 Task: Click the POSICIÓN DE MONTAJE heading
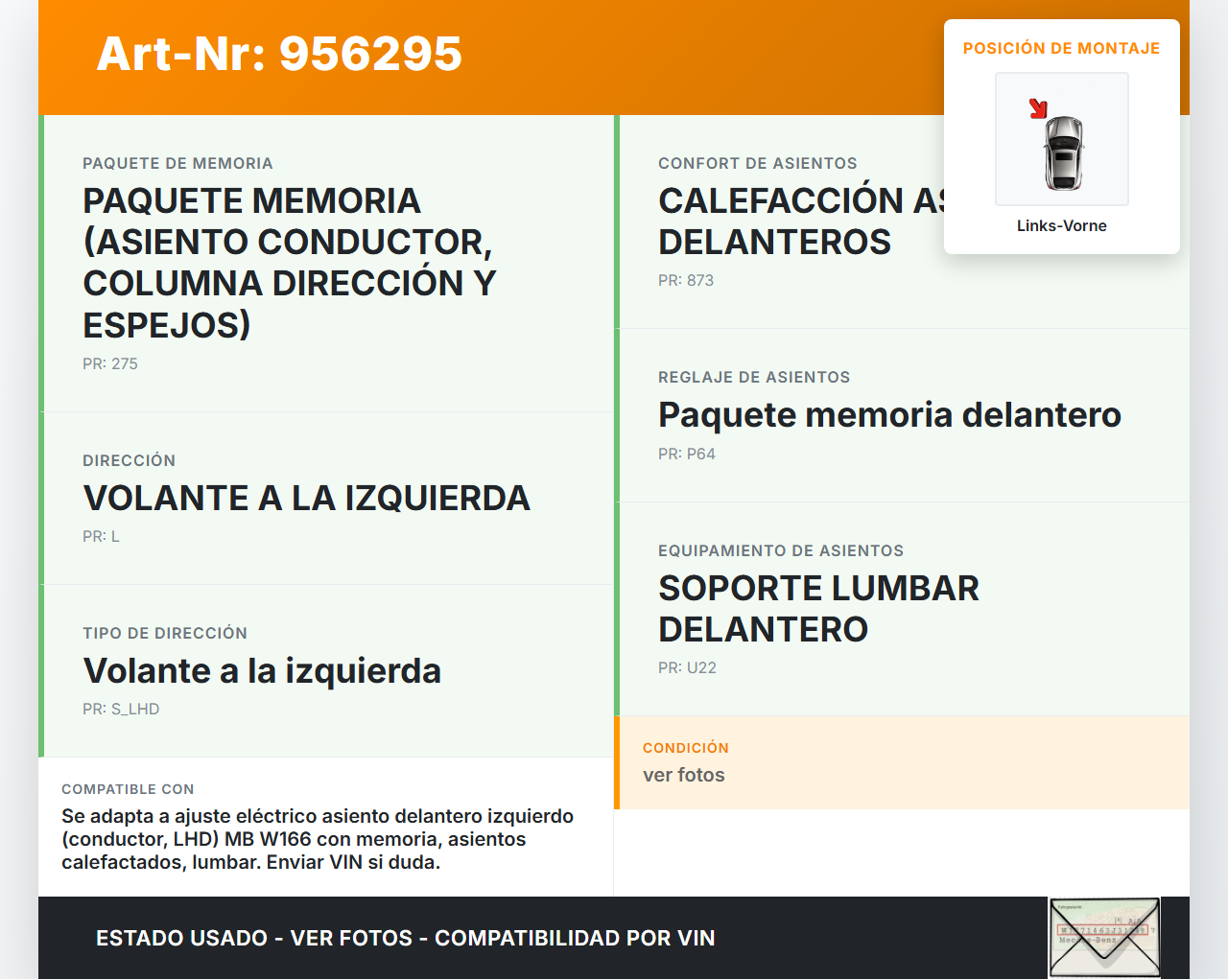[1061, 49]
